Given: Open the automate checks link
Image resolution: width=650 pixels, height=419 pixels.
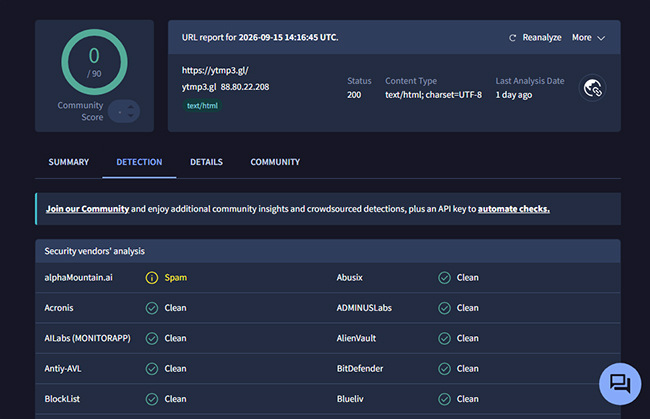Looking at the screenshot, I should tap(514, 209).
